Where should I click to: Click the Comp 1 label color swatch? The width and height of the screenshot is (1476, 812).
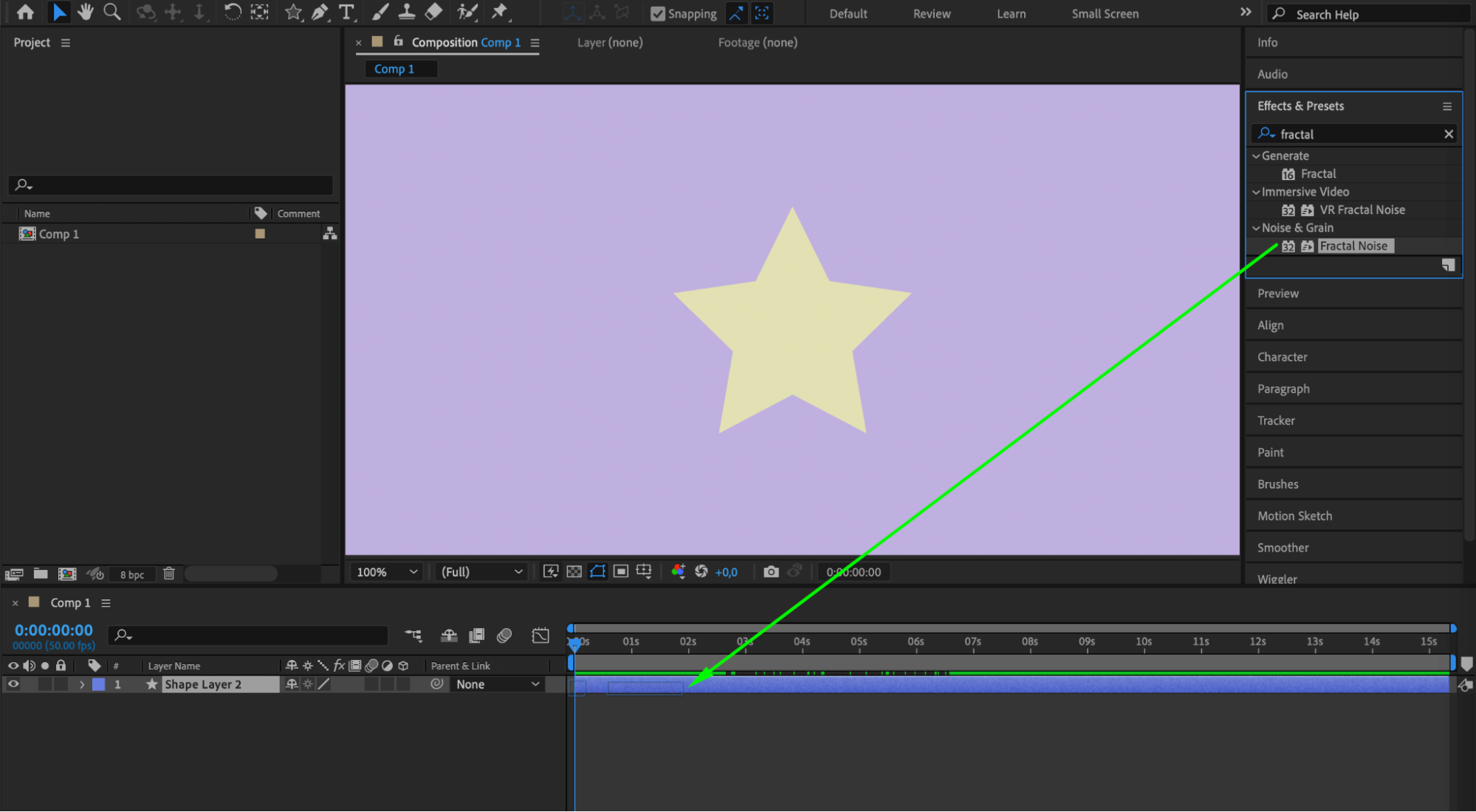tap(260, 234)
